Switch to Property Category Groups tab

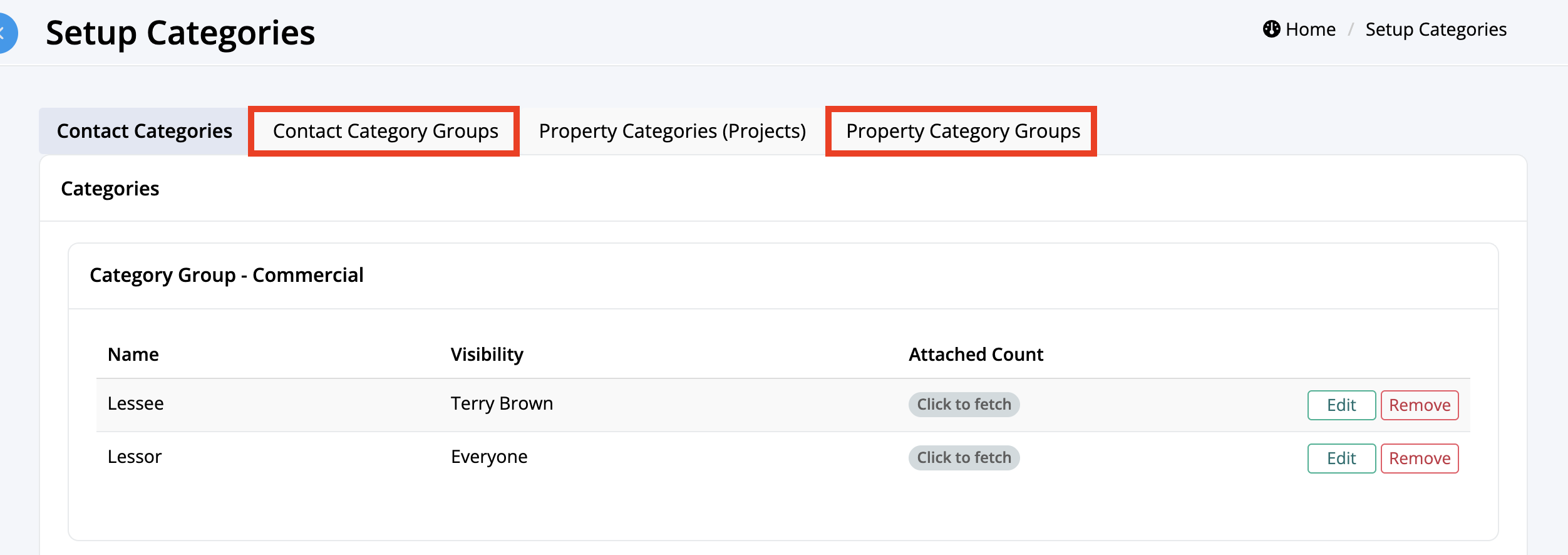(x=962, y=131)
